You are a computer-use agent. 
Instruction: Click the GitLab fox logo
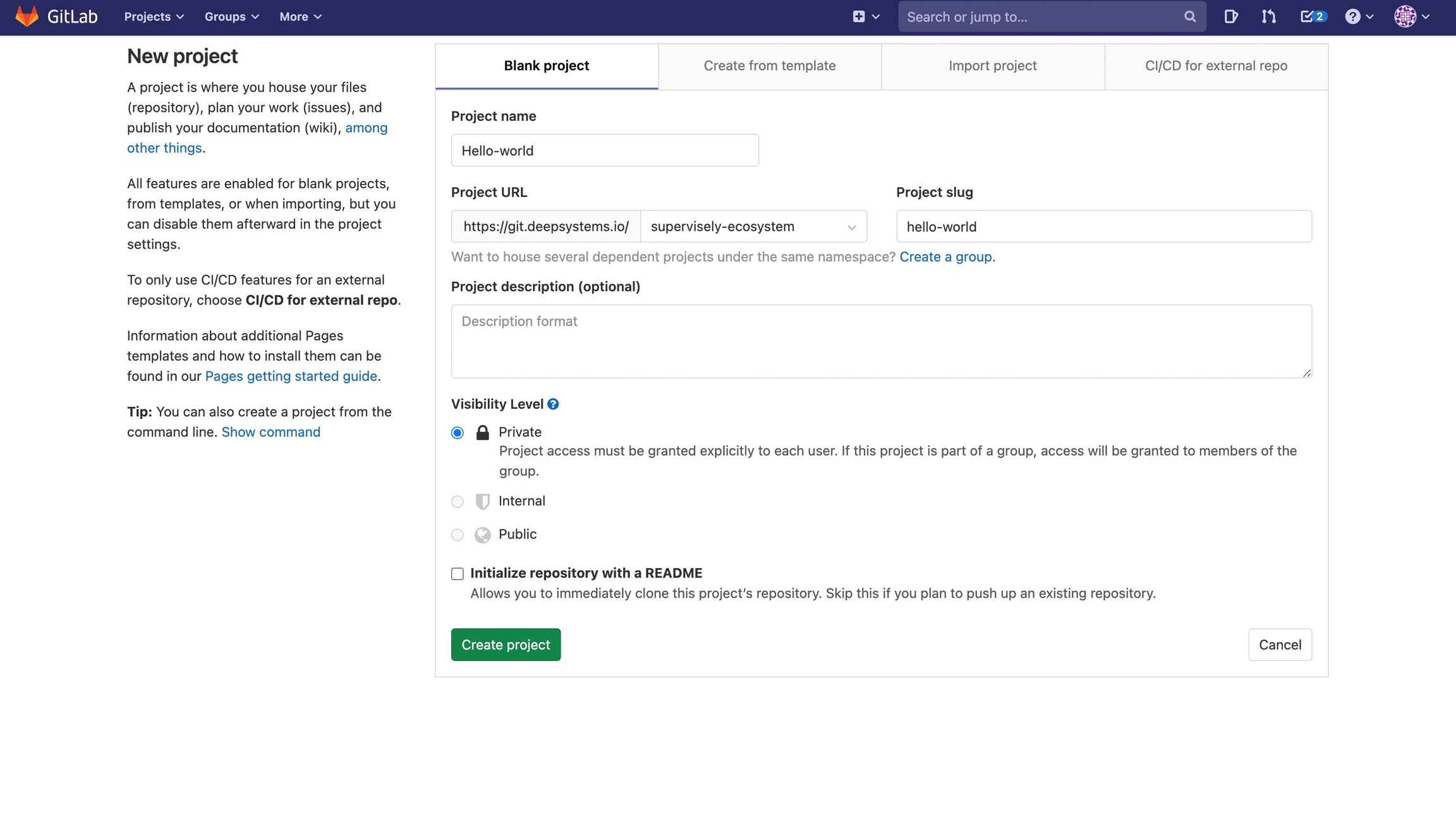tap(27, 16)
